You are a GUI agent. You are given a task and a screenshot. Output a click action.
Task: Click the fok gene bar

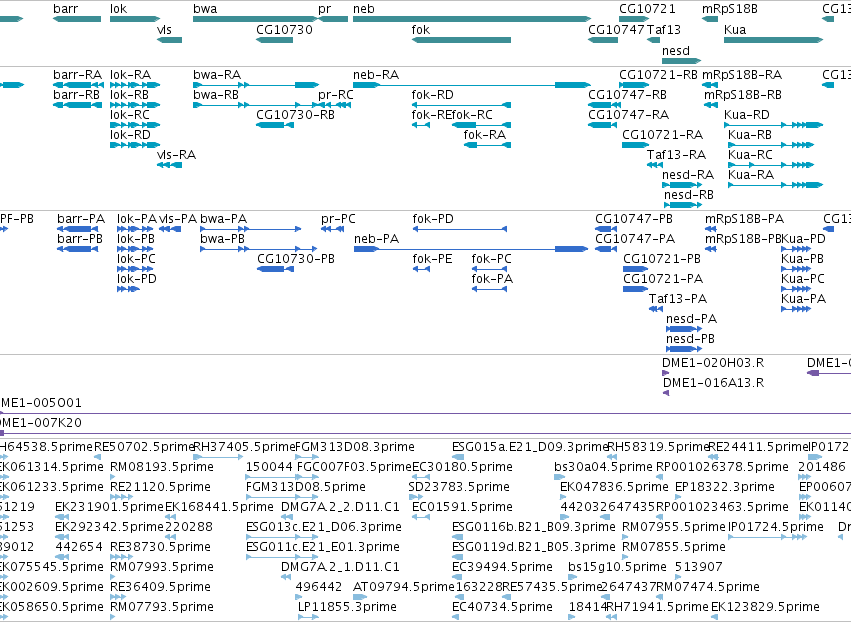(x=461, y=40)
